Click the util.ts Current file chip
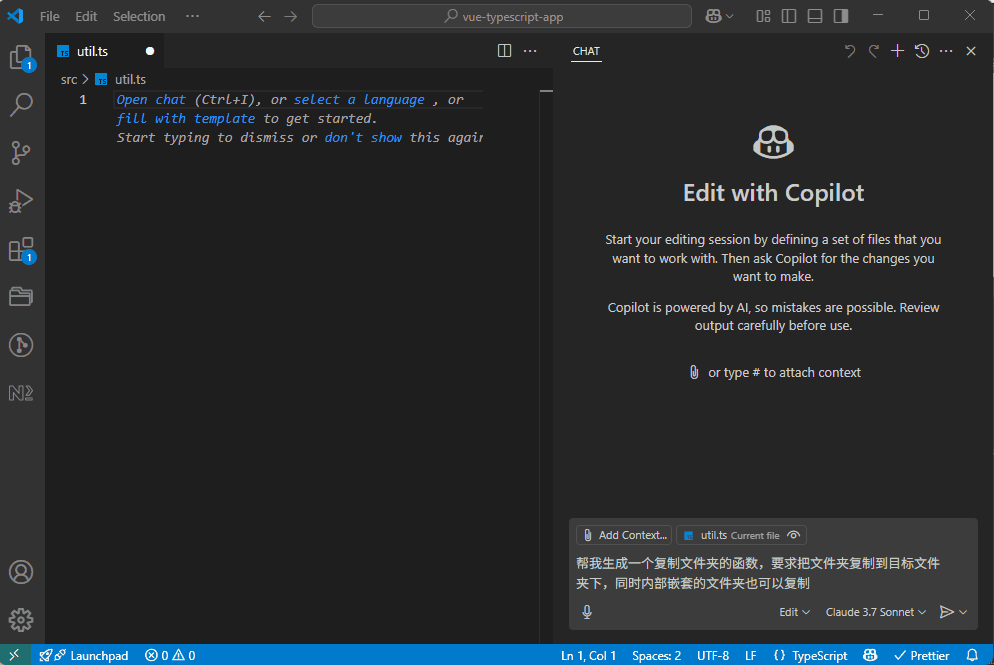This screenshot has width=994, height=665. click(x=741, y=535)
